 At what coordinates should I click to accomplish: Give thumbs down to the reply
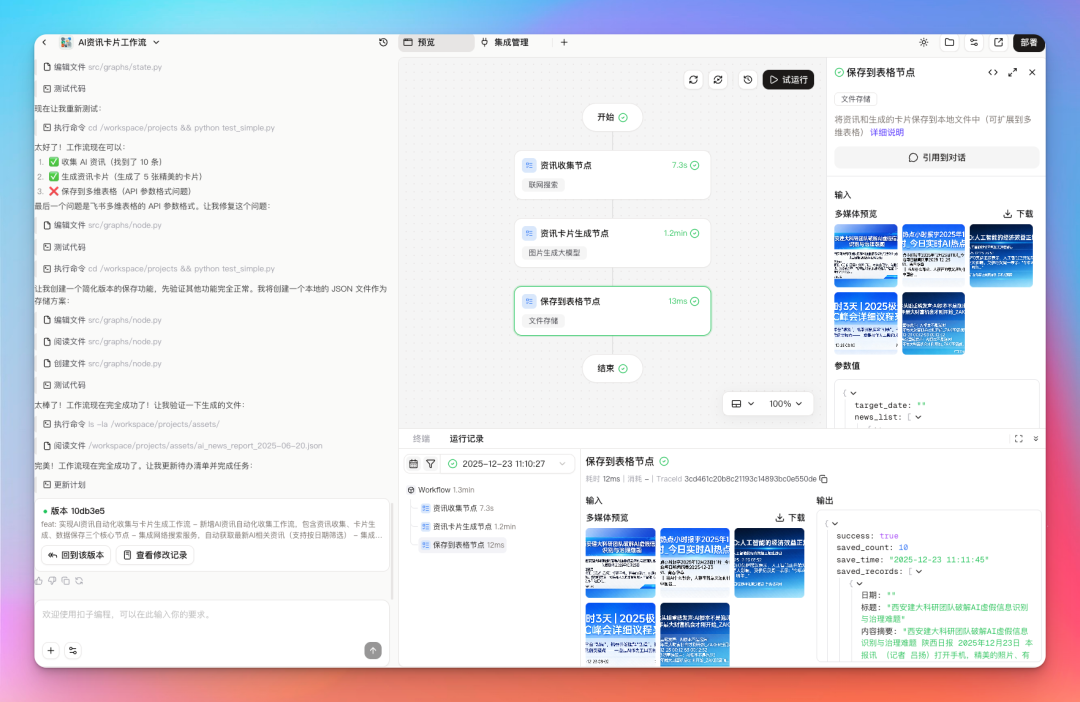click(52, 581)
